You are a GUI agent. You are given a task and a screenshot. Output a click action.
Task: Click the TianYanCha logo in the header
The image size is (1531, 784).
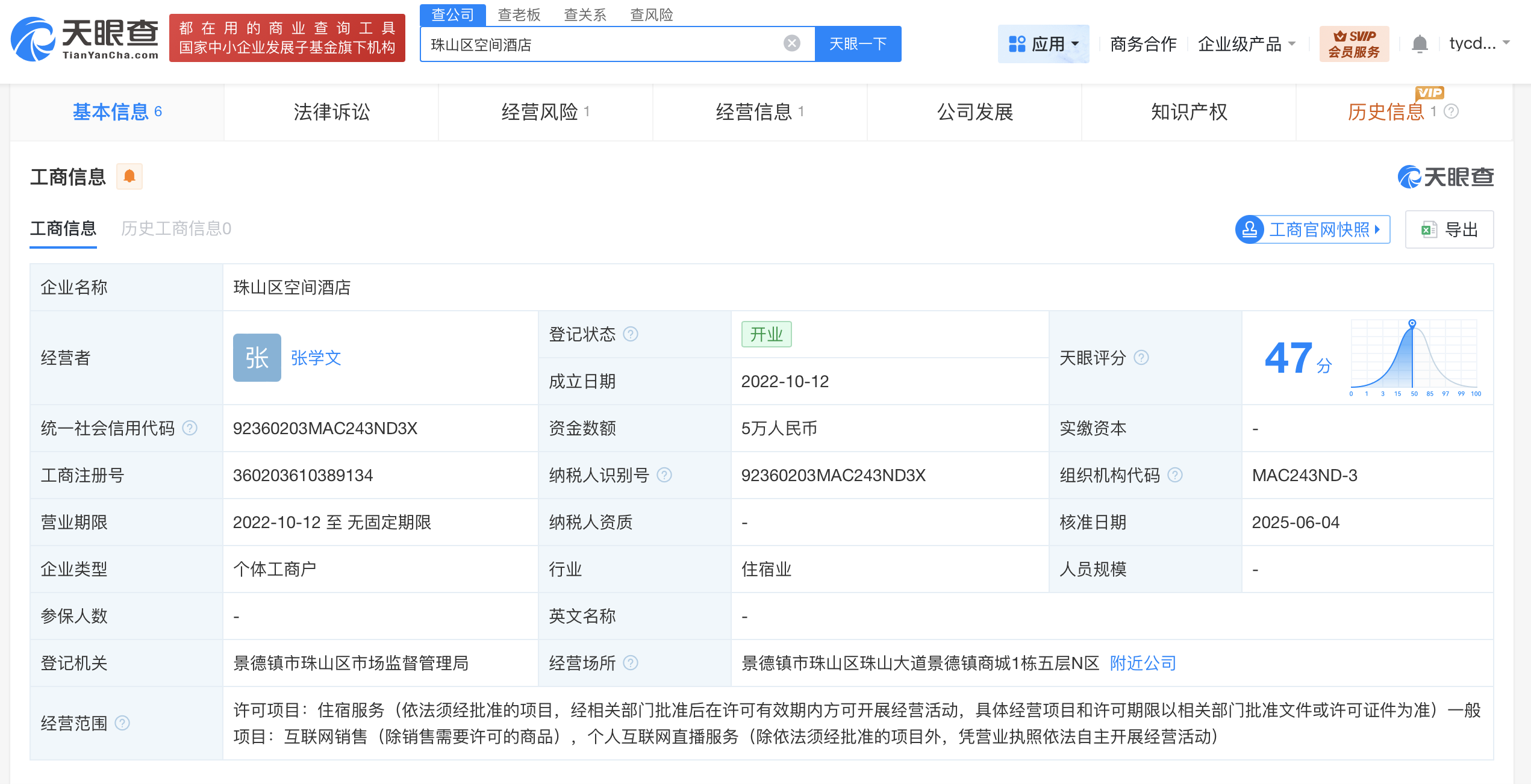[85, 40]
